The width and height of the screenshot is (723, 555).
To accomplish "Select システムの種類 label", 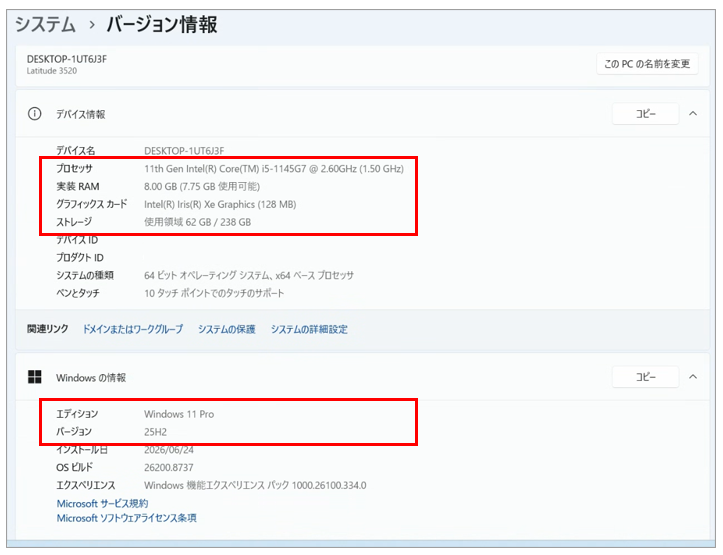I will [x=85, y=275].
